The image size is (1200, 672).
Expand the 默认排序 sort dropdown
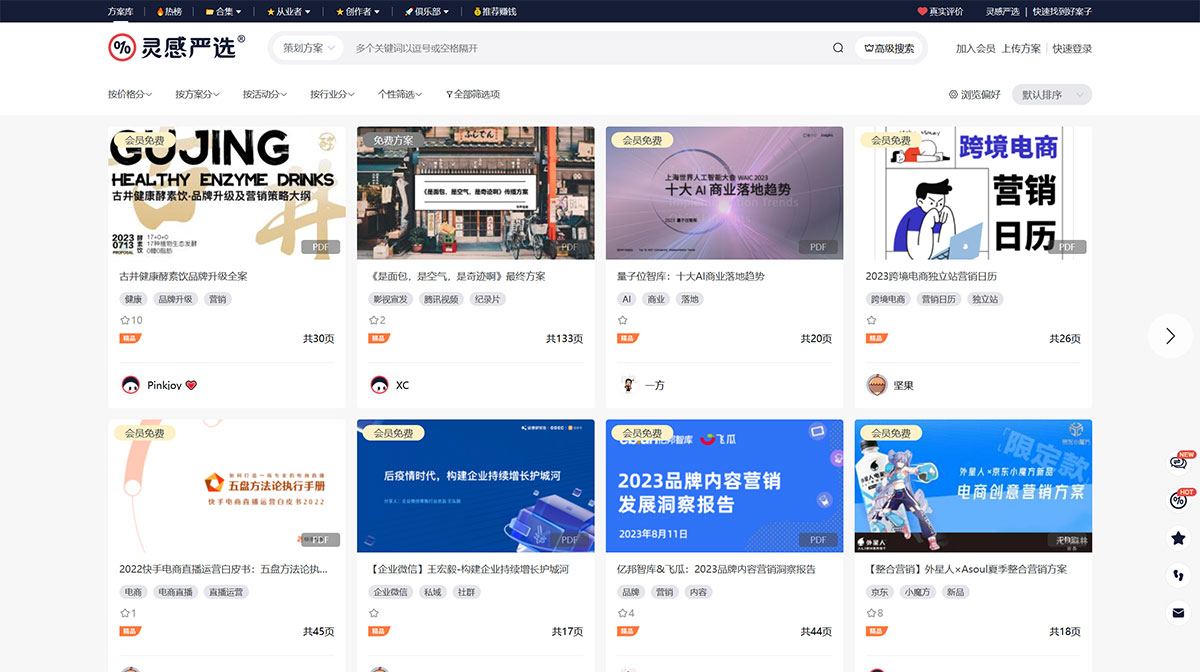1051,93
